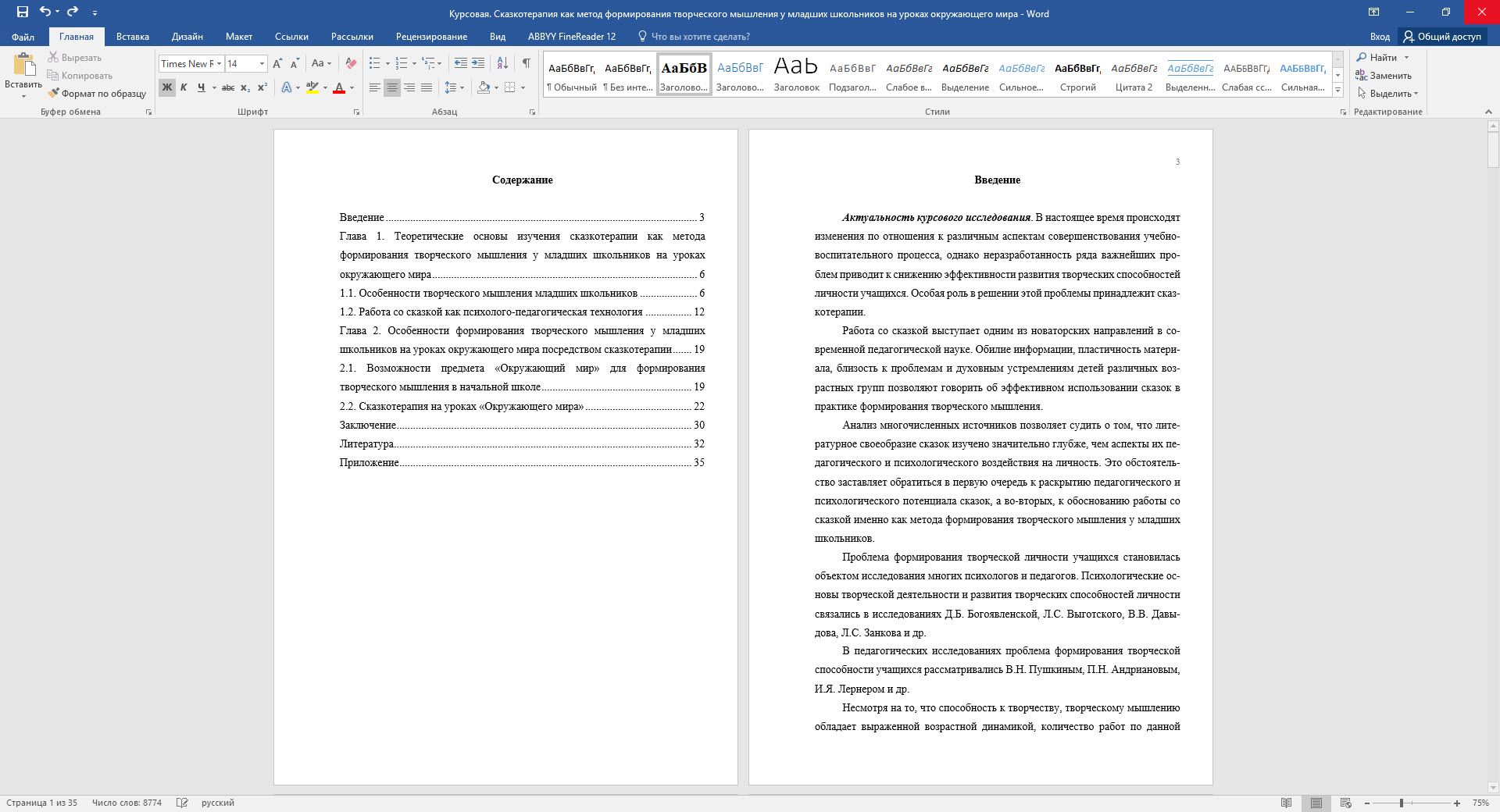This screenshot has height=812, width=1500.
Task: Toggle Strikethrough formatting
Action: click(228, 87)
